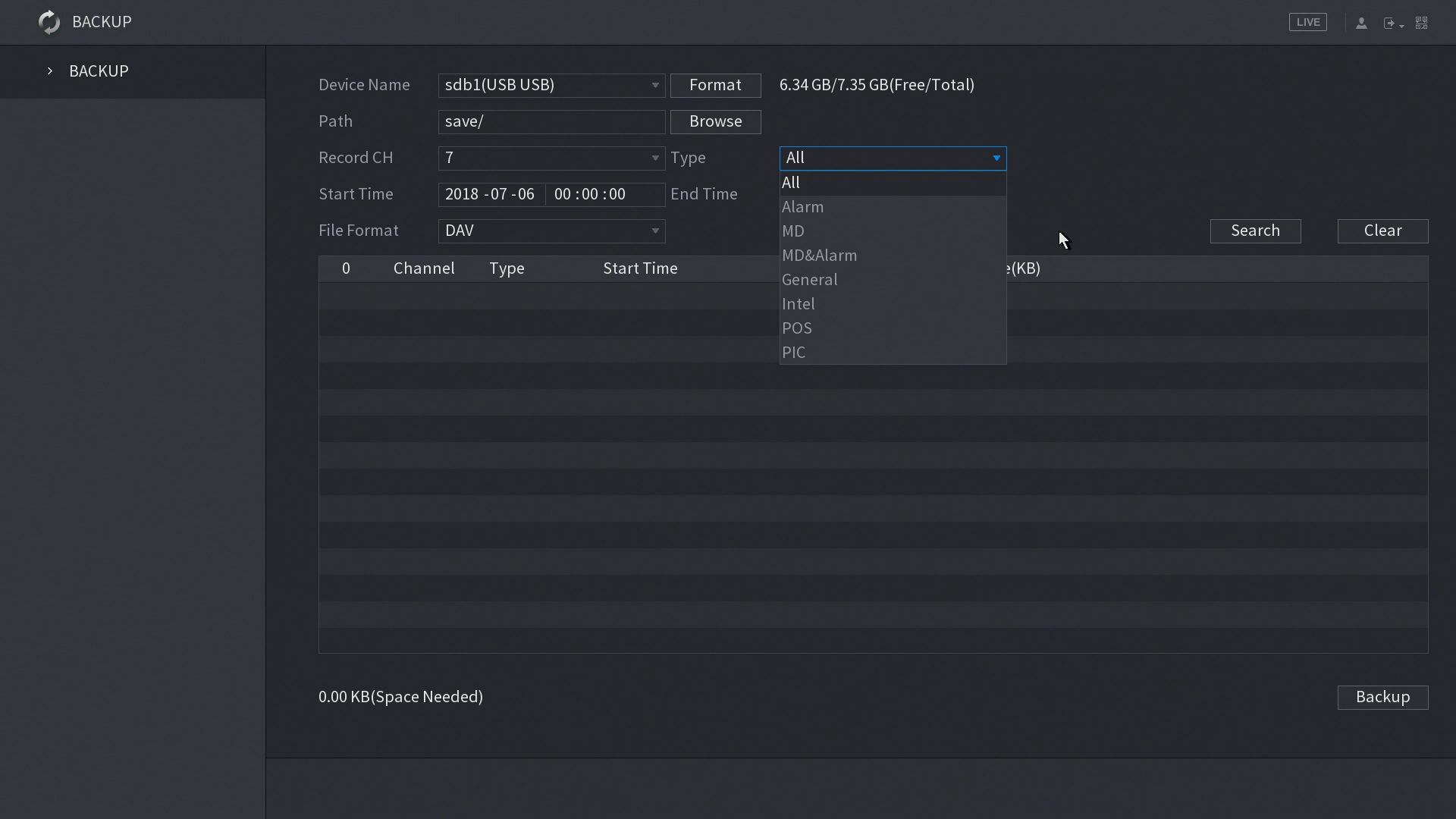The width and height of the screenshot is (1456, 819).
Task: Open the user account icon
Action: click(x=1361, y=23)
